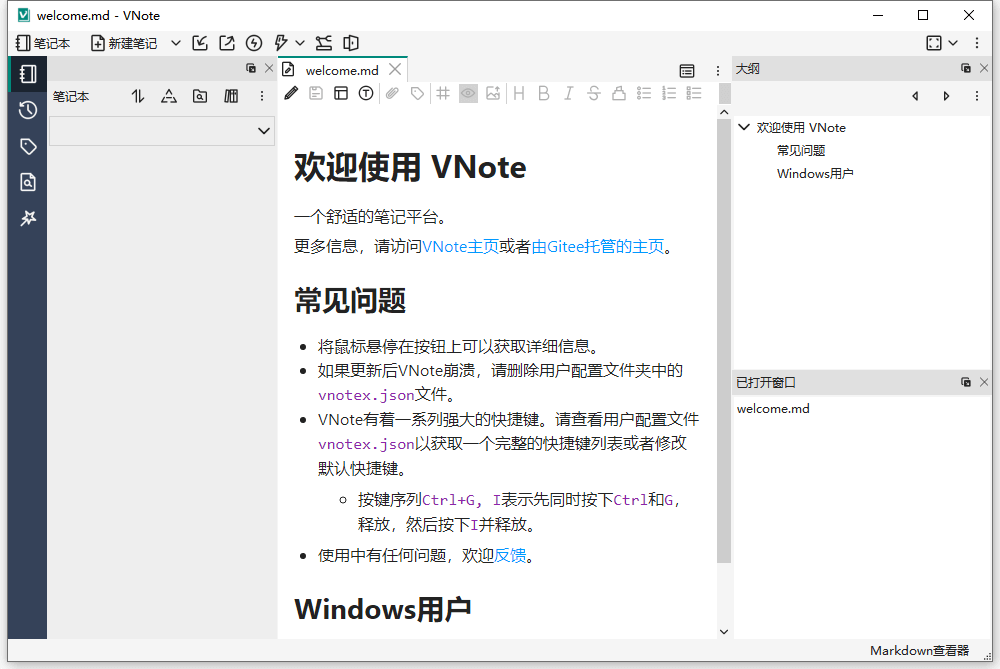This screenshot has height=669, width=1000.
Task: Click the layout panel icon in main toolbar
Action: click(x=351, y=43)
